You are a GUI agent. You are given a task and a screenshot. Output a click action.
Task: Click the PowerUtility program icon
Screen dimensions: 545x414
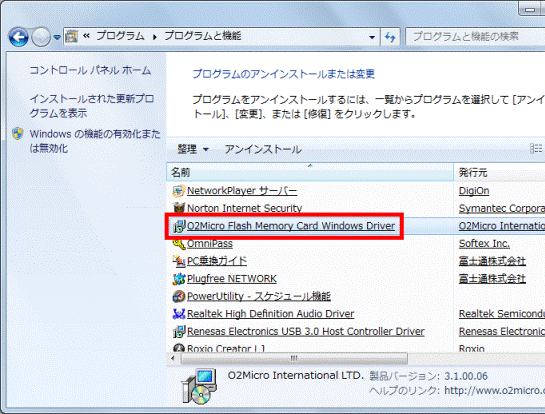click(x=179, y=297)
